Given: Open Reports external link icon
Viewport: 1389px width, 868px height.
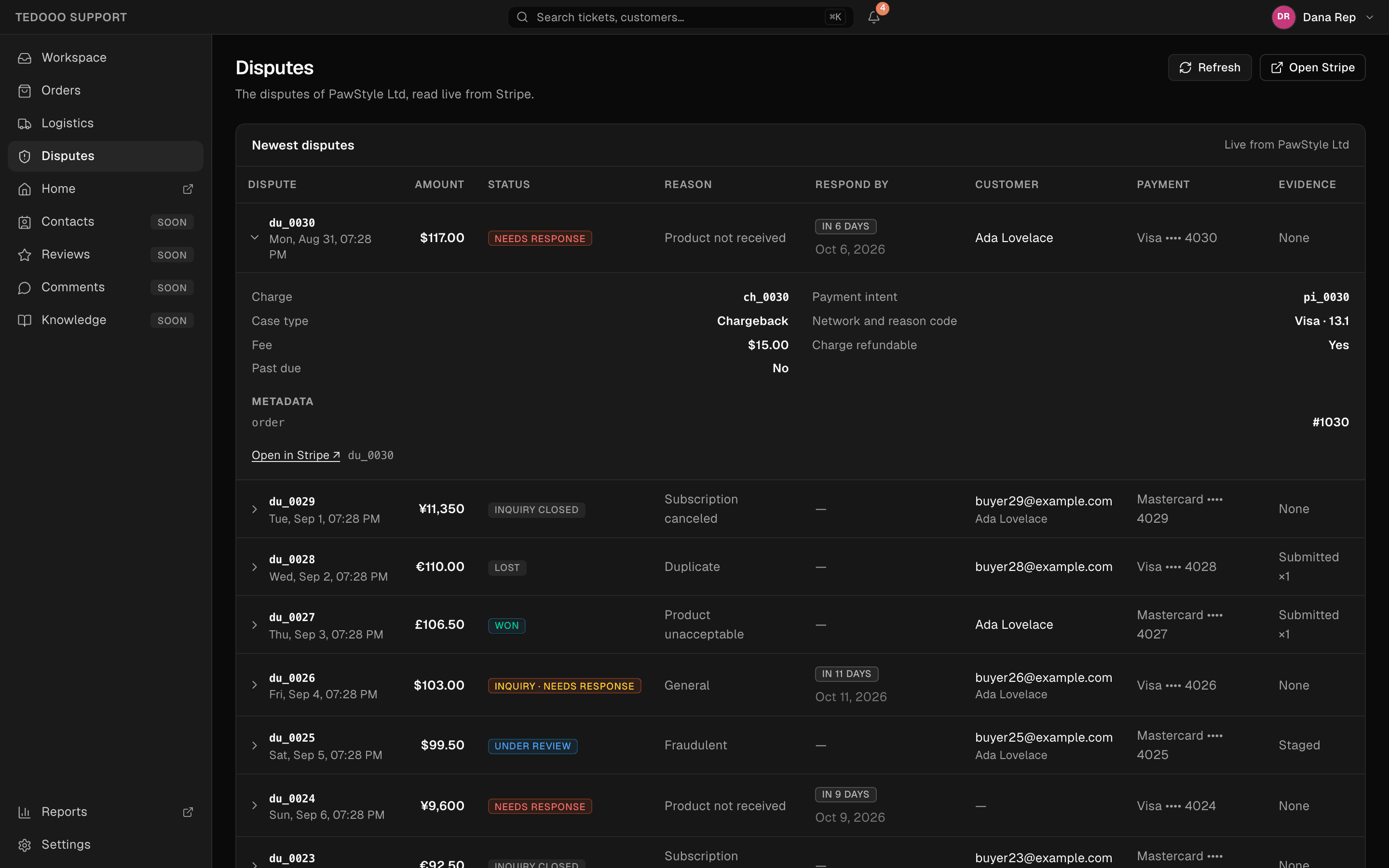Looking at the screenshot, I should click(x=188, y=812).
